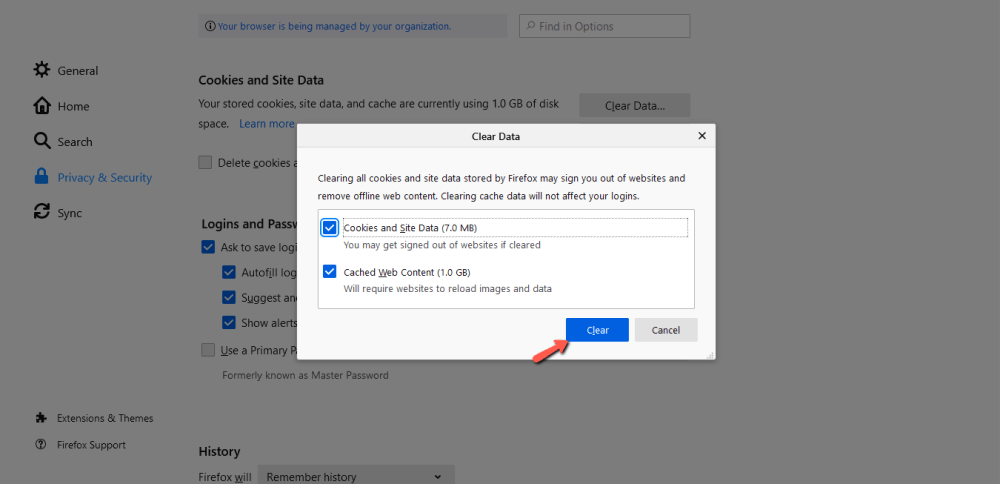Image resolution: width=1000 pixels, height=484 pixels.
Task: Click the Firefox Support question mark icon
Action: pos(41,444)
